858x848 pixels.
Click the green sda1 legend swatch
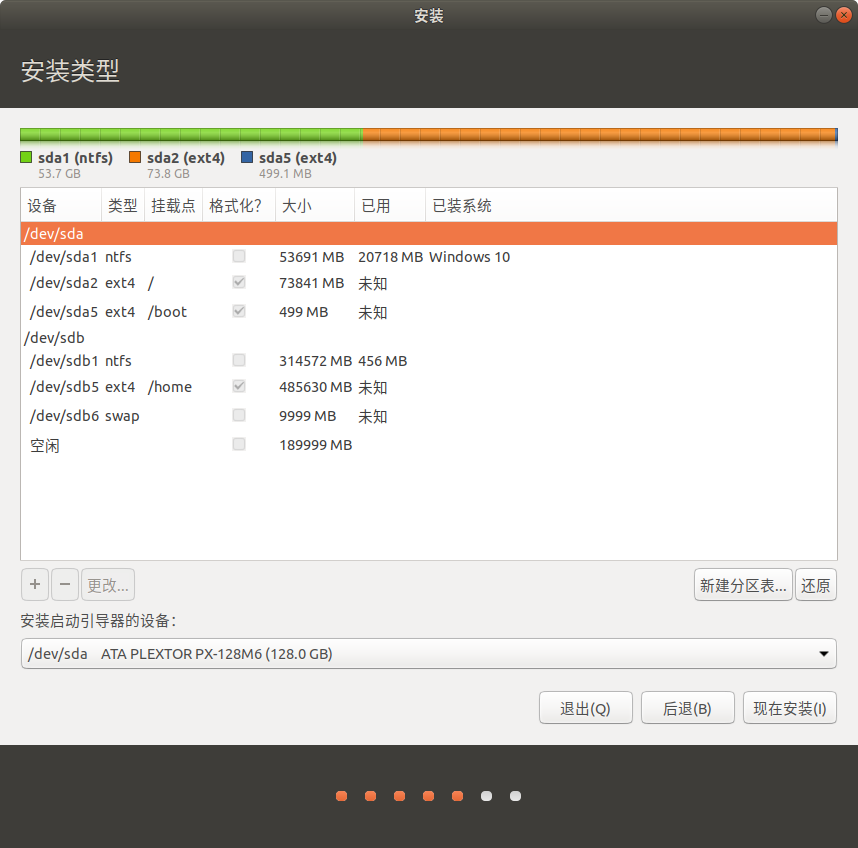point(26,158)
